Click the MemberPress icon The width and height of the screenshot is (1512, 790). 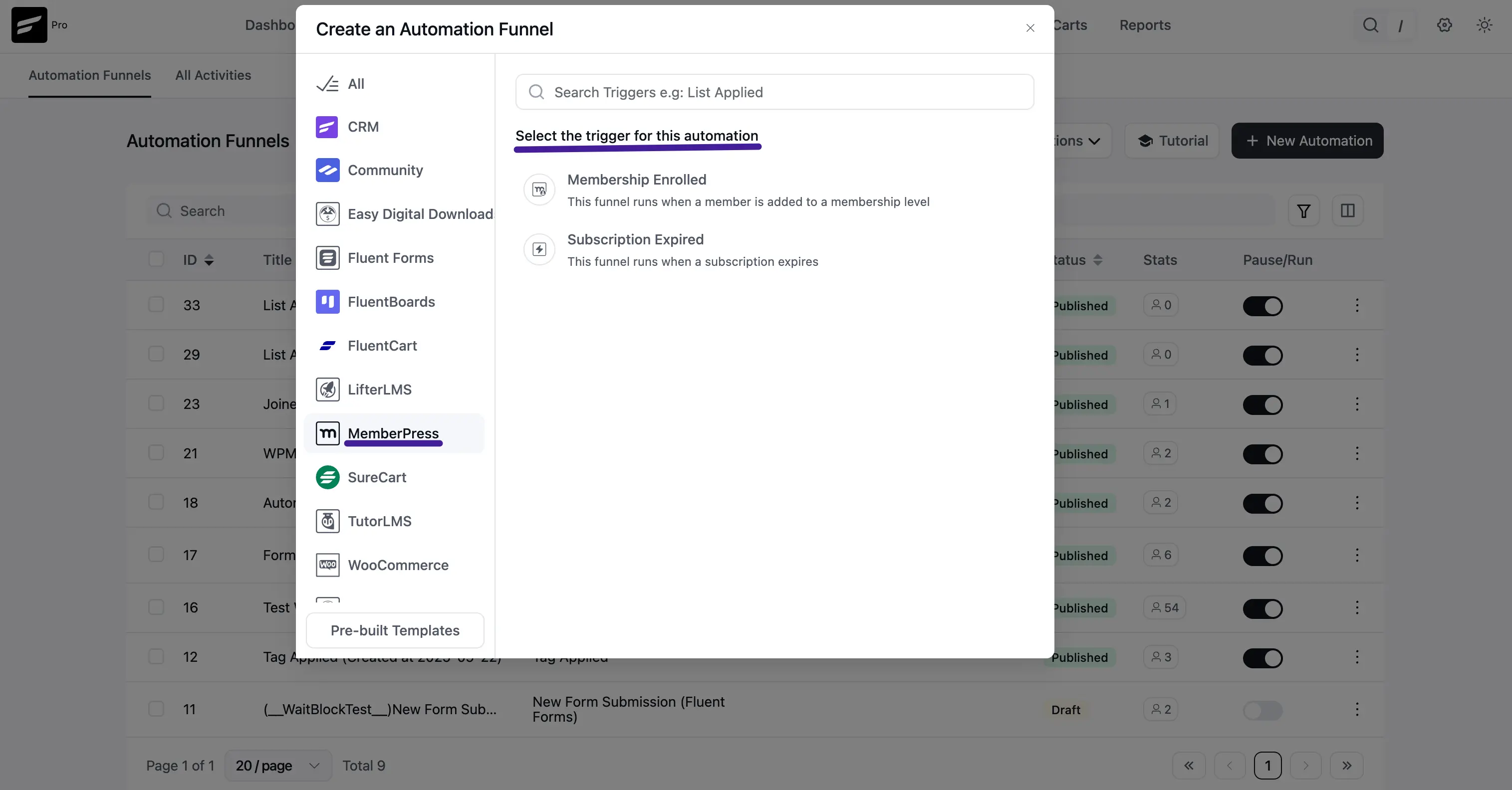[327, 433]
